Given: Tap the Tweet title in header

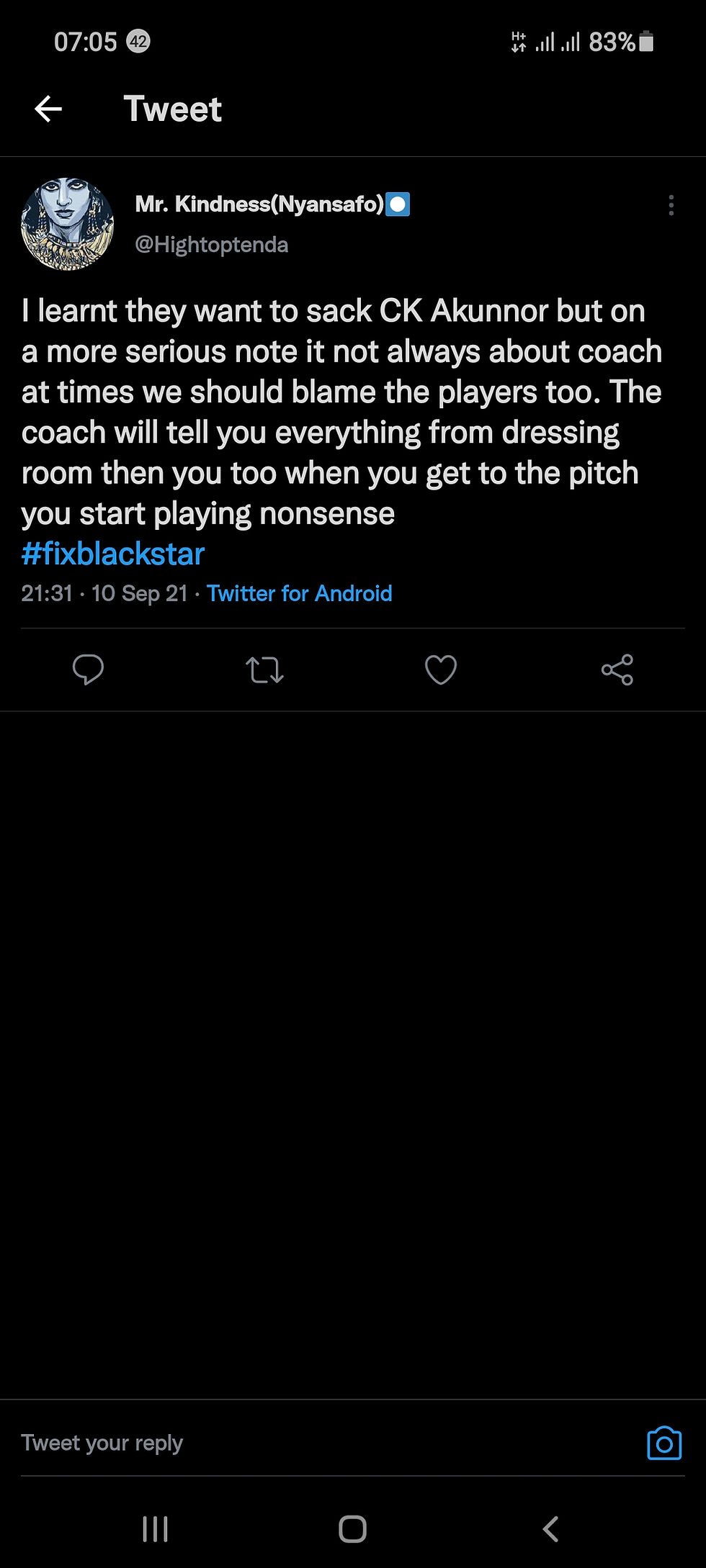Looking at the screenshot, I should (173, 109).
